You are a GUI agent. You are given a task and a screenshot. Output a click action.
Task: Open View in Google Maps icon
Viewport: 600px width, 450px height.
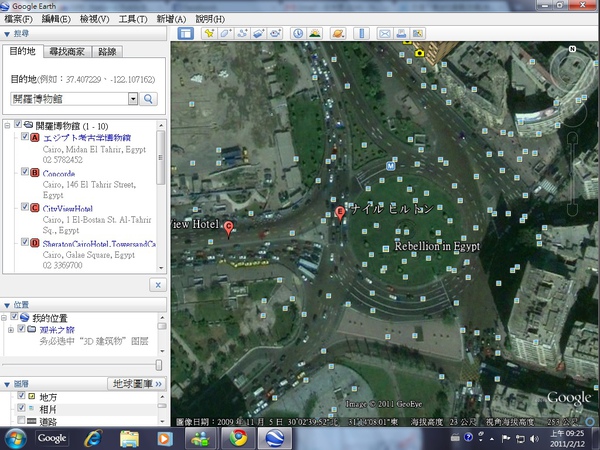pos(418,34)
